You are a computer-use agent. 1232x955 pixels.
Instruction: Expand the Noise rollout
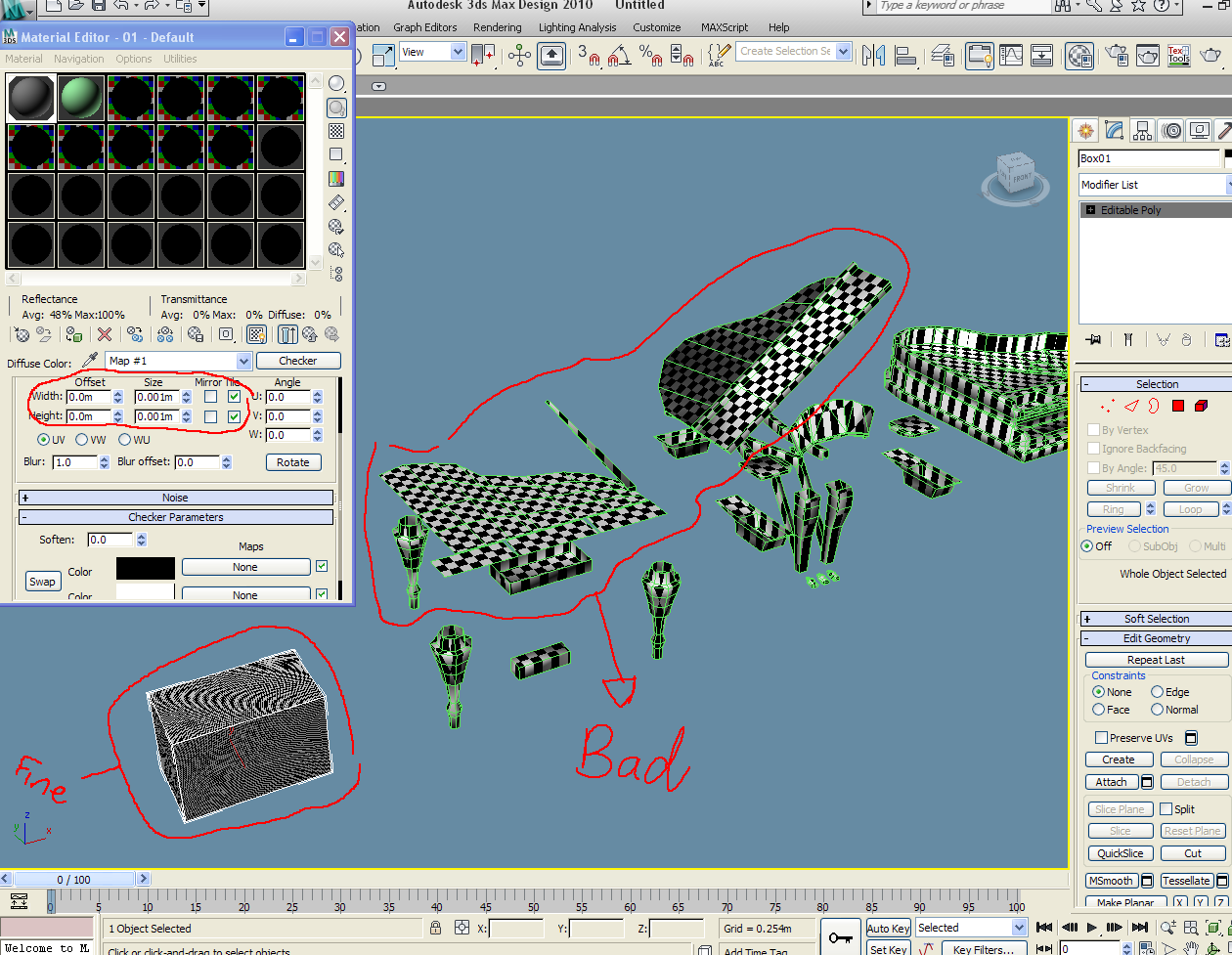point(176,498)
